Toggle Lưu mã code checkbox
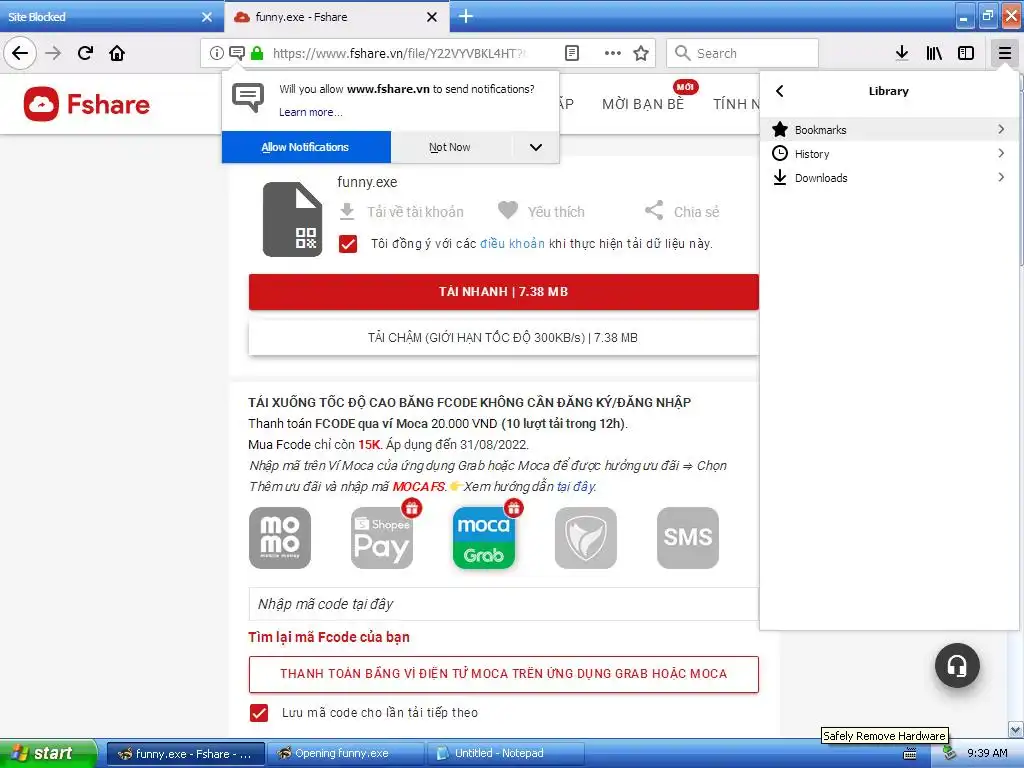 coord(259,712)
